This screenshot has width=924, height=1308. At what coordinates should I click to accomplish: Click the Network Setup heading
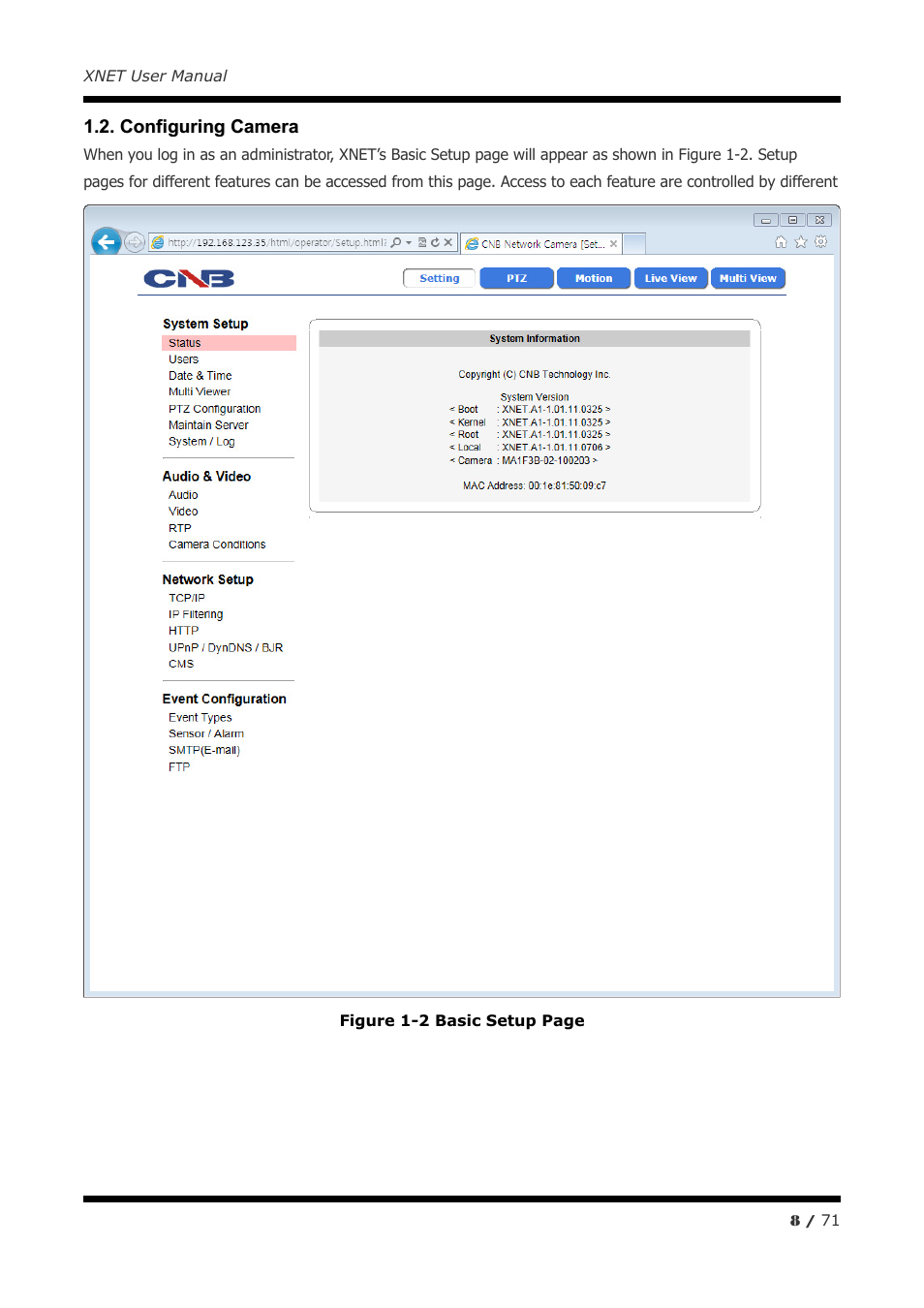tap(208, 579)
